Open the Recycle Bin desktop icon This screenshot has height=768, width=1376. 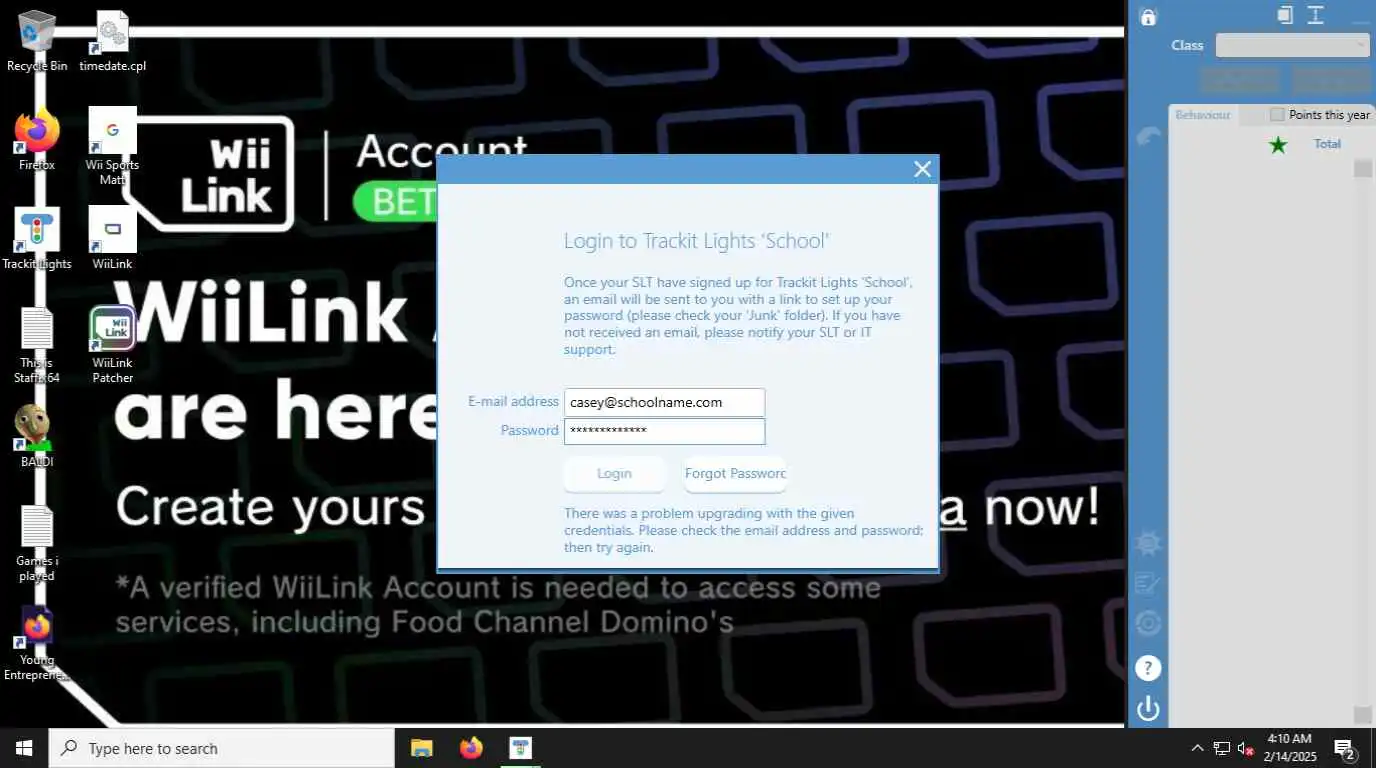(x=37, y=41)
